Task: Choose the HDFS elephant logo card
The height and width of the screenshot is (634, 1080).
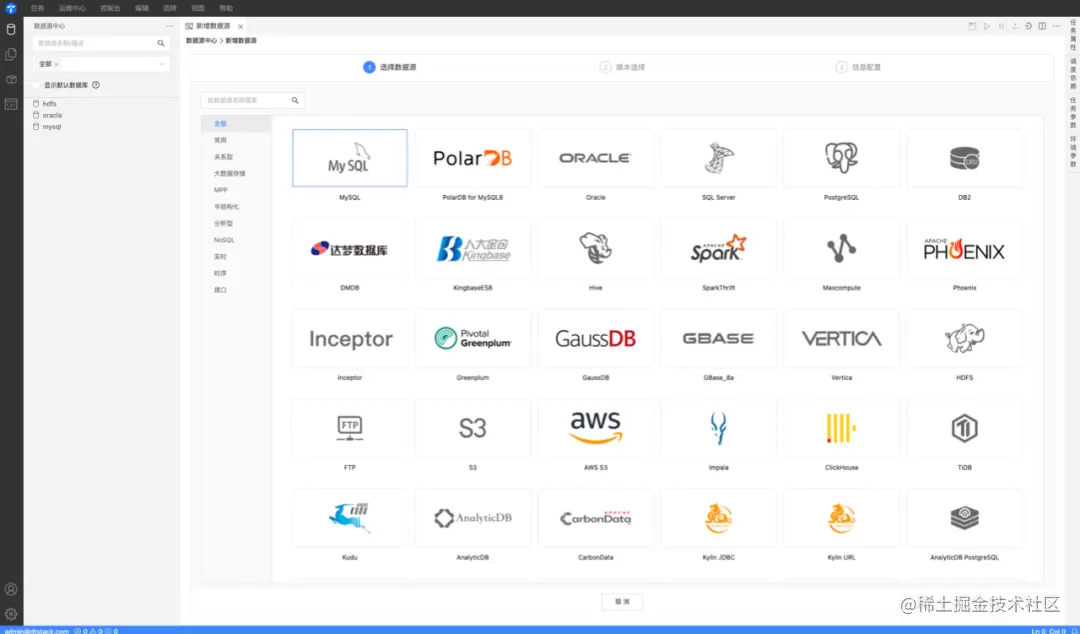Action: pyautogui.click(x=964, y=338)
